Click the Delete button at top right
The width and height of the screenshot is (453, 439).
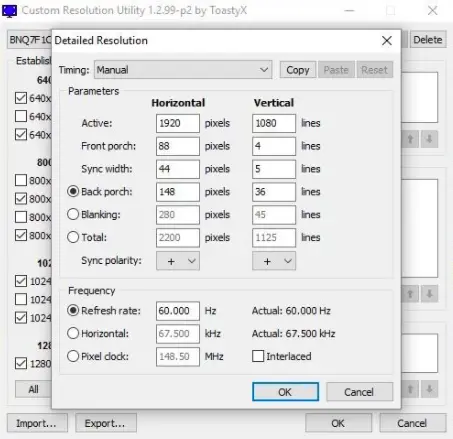pyautogui.click(x=428, y=40)
